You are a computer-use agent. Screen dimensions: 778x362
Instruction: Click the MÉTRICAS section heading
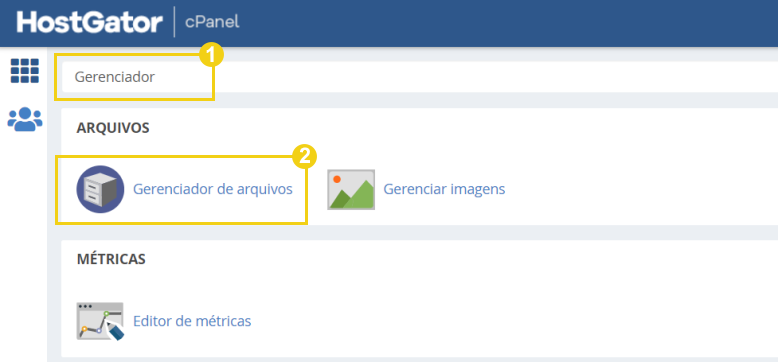111,259
